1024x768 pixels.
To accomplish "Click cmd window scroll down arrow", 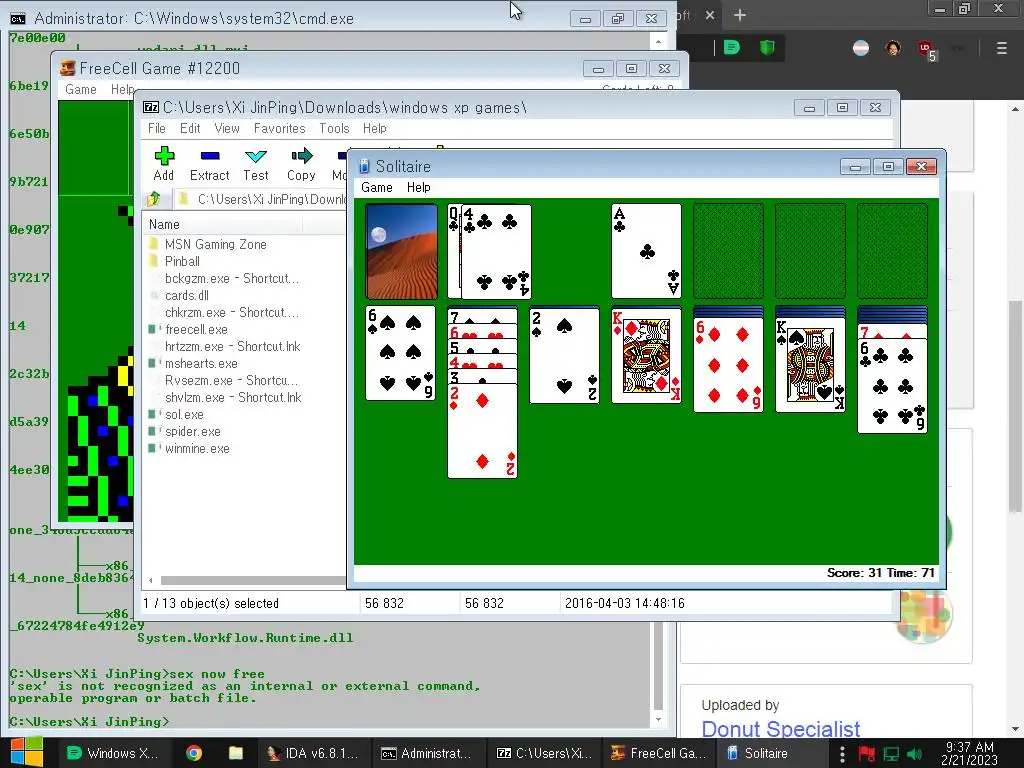I will pyautogui.click(x=658, y=719).
